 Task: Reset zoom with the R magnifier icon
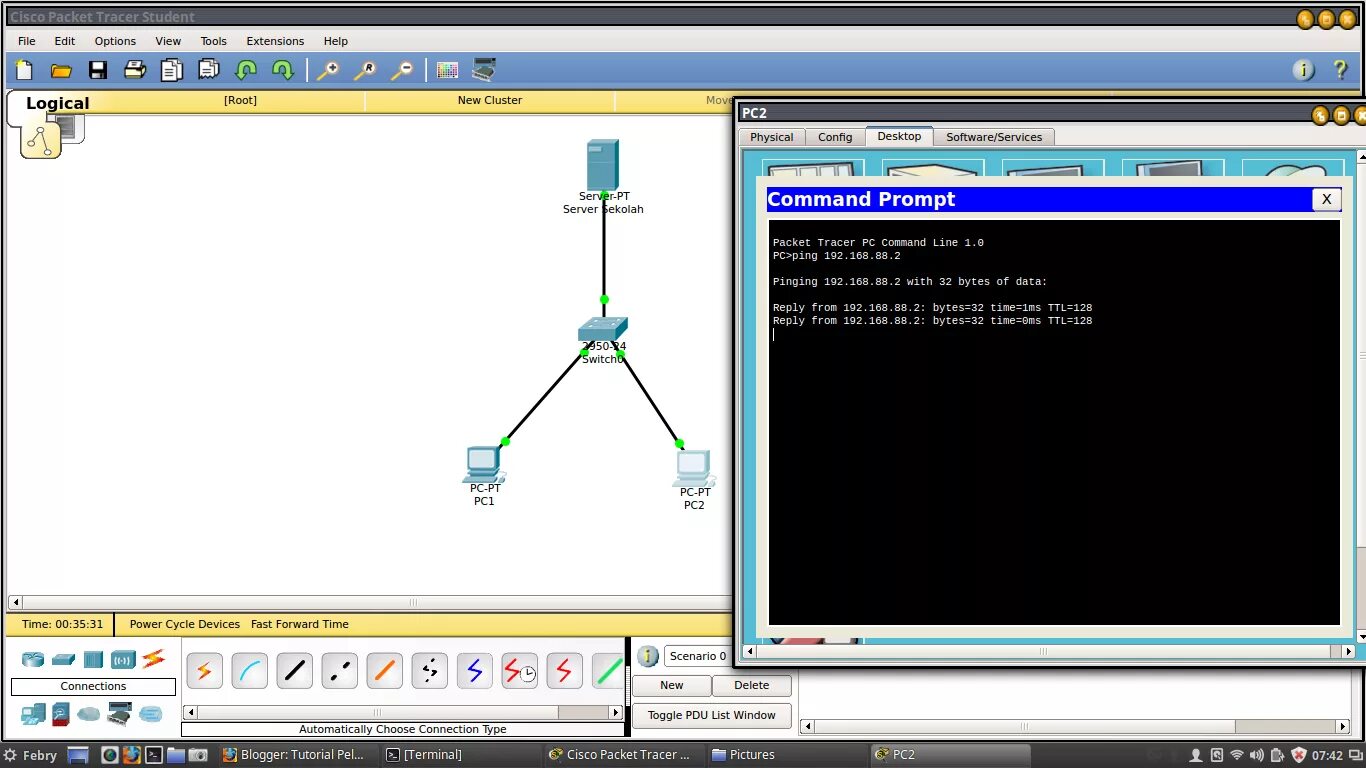tap(365, 70)
